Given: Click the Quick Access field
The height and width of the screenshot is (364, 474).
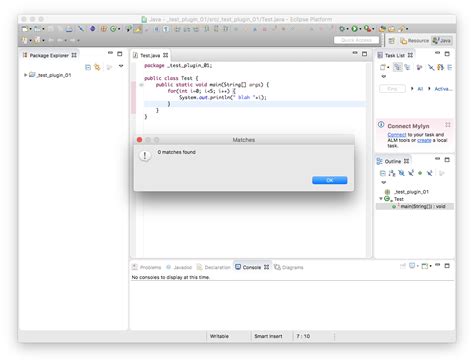Looking at the screenshot, I should (x=356, y=40).
